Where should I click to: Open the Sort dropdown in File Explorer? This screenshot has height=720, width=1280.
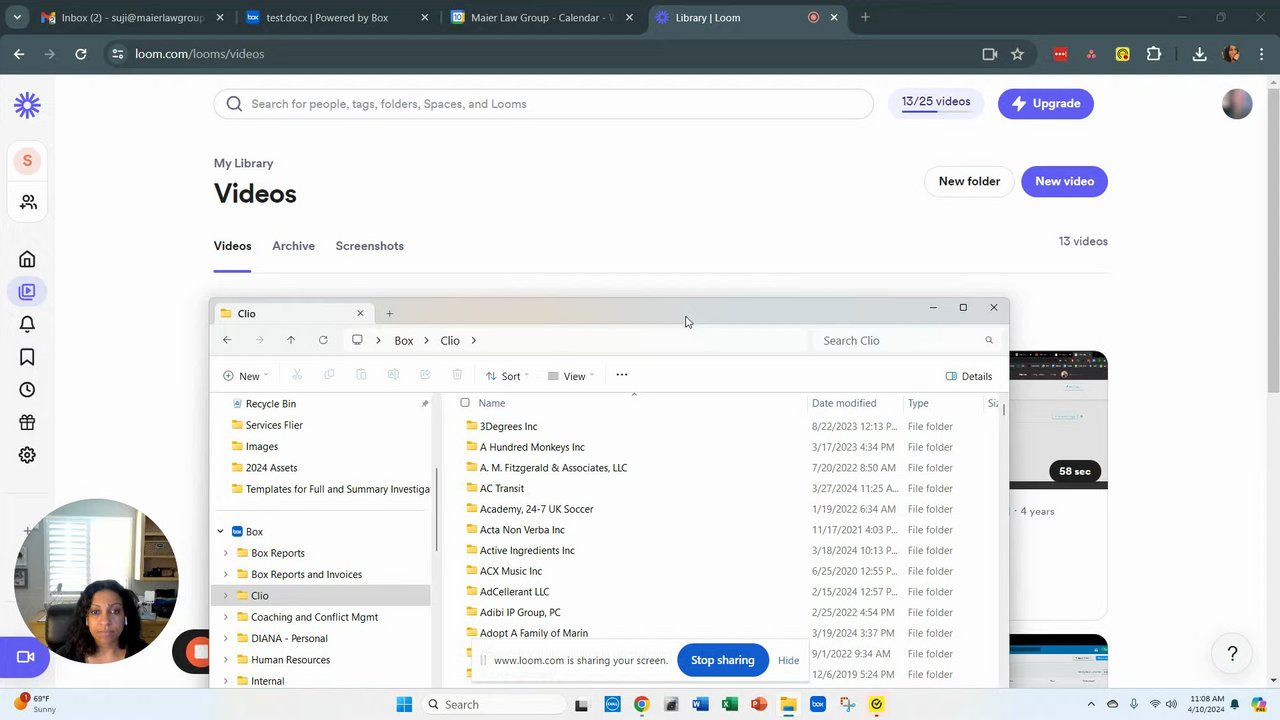[x=507, y=376]
